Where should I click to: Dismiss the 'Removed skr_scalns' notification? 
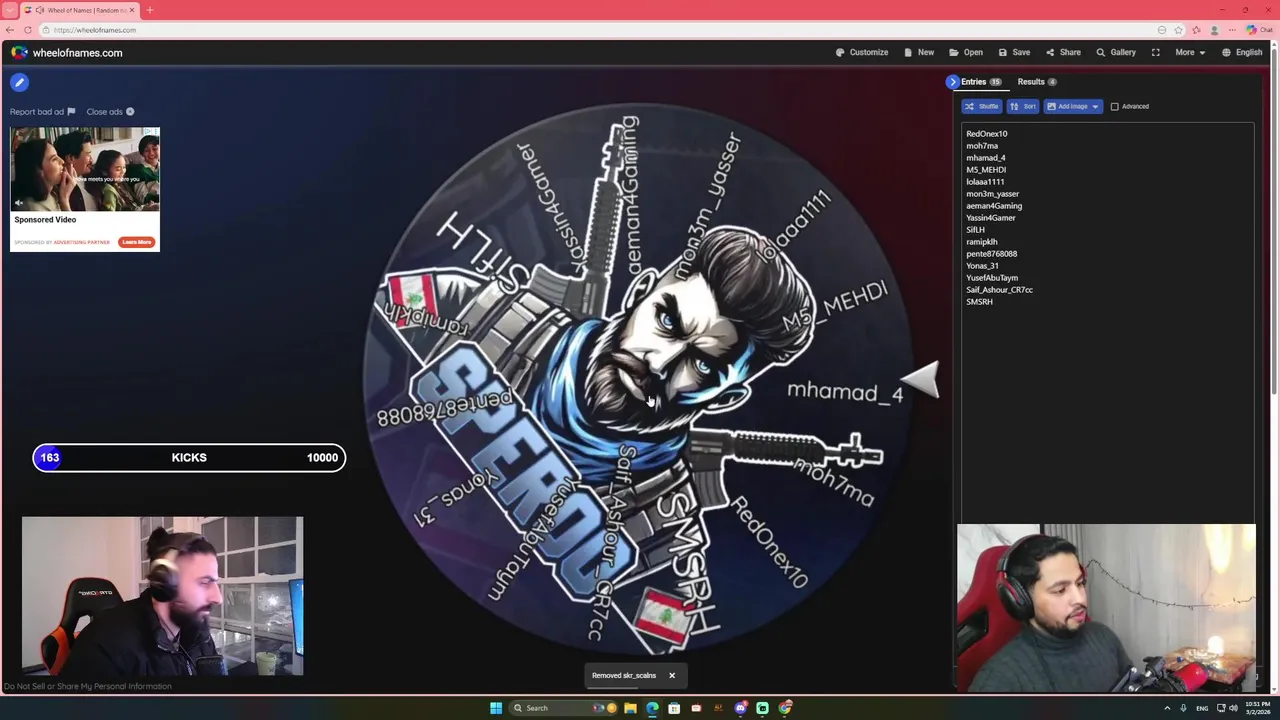tap(672, 675)
